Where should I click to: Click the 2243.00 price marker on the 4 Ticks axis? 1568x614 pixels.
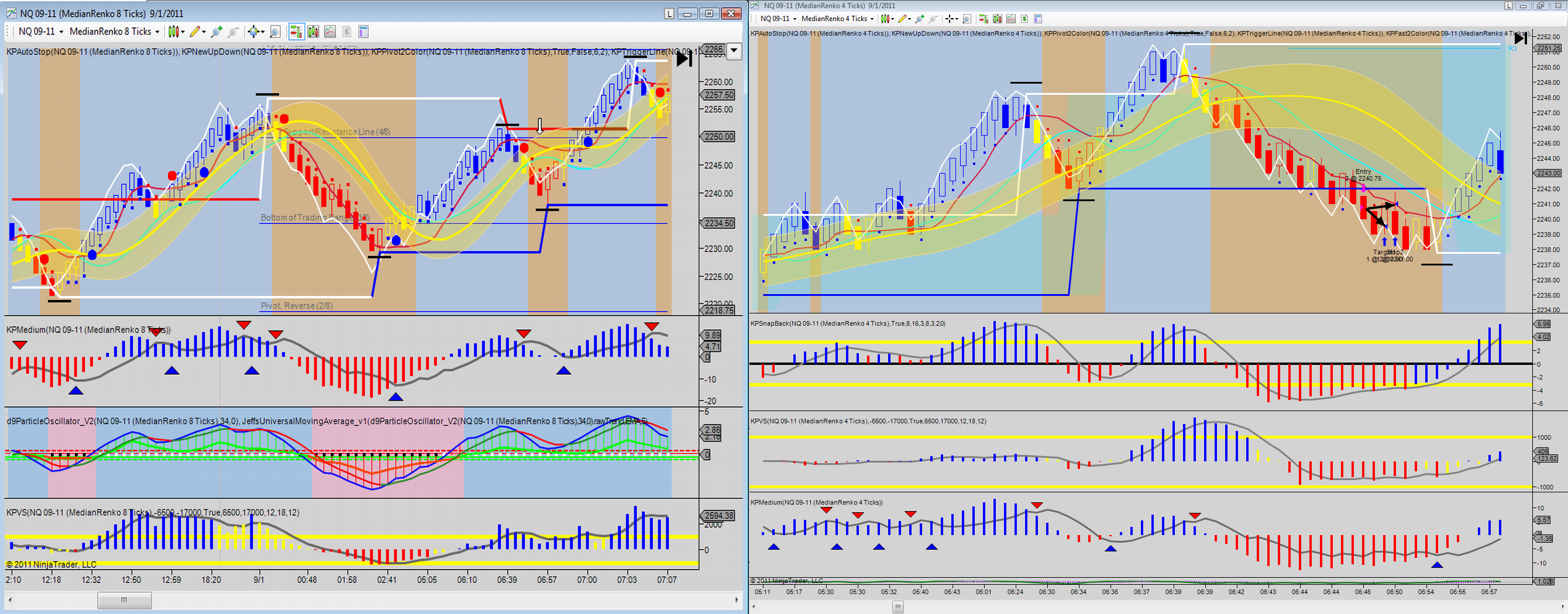pos(1549,173)
